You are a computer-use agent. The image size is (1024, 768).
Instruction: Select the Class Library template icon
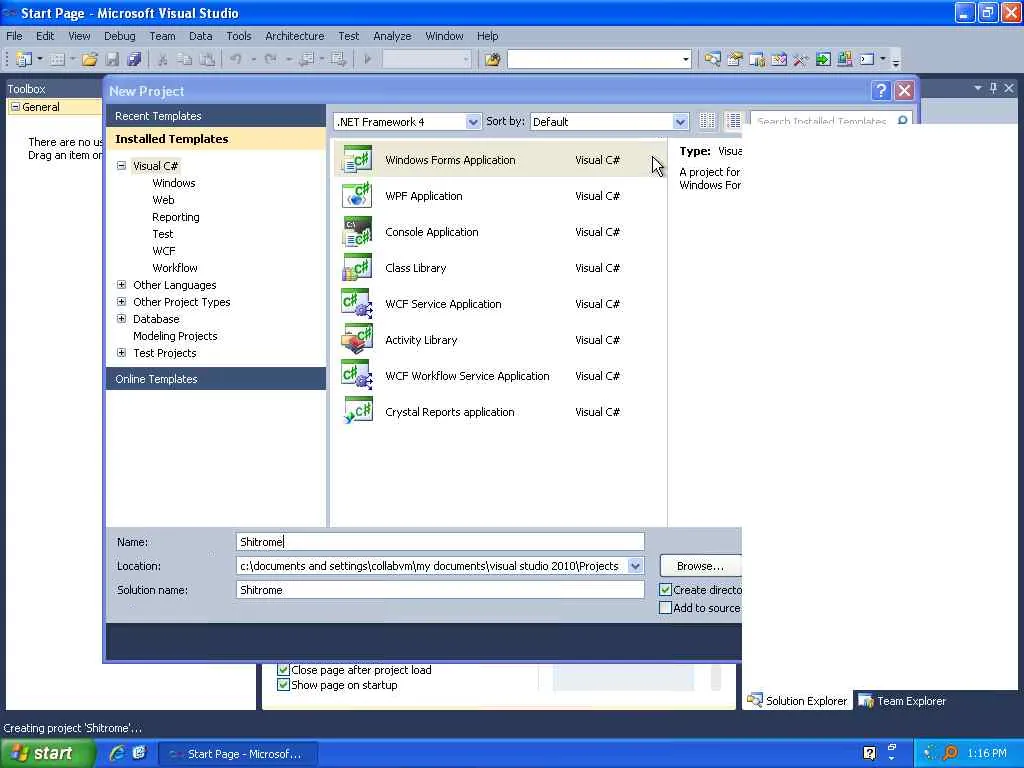(x=357, y=267)
